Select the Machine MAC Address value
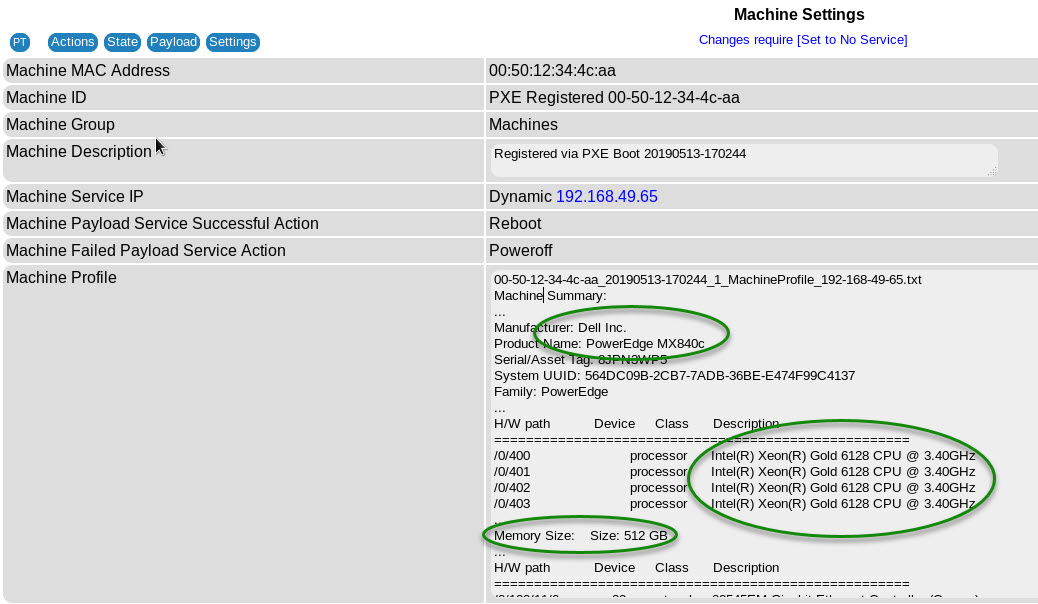Viewport: 1038px width, 604px height. click(552, 71)
